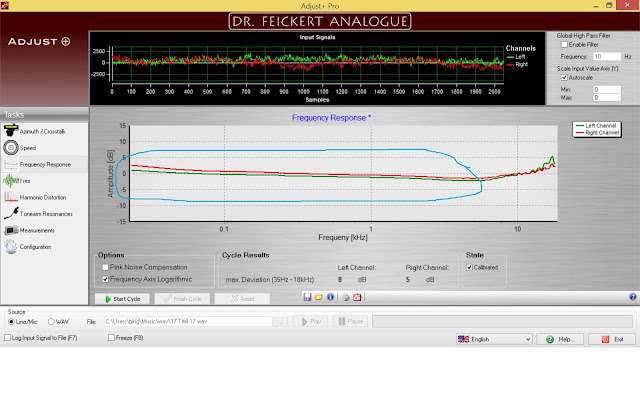Click the Frequeny [kHz] axis label
640x407 pixels.
click(343, 237)
